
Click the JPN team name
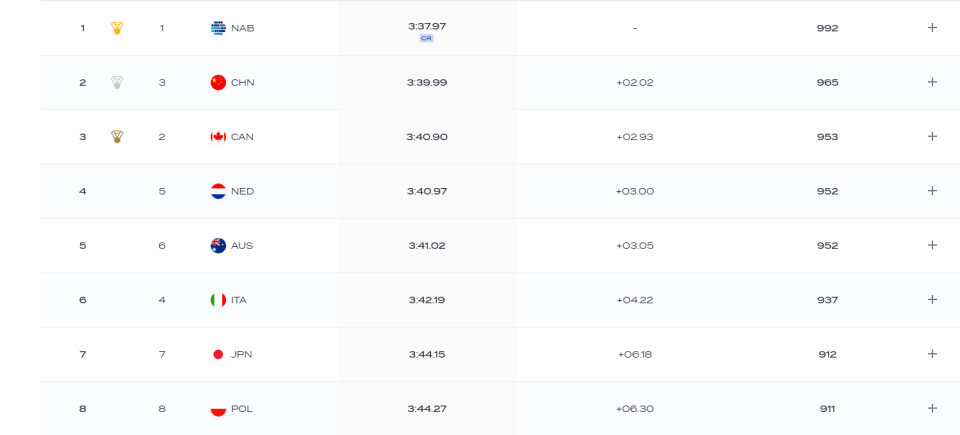[241, 354]
